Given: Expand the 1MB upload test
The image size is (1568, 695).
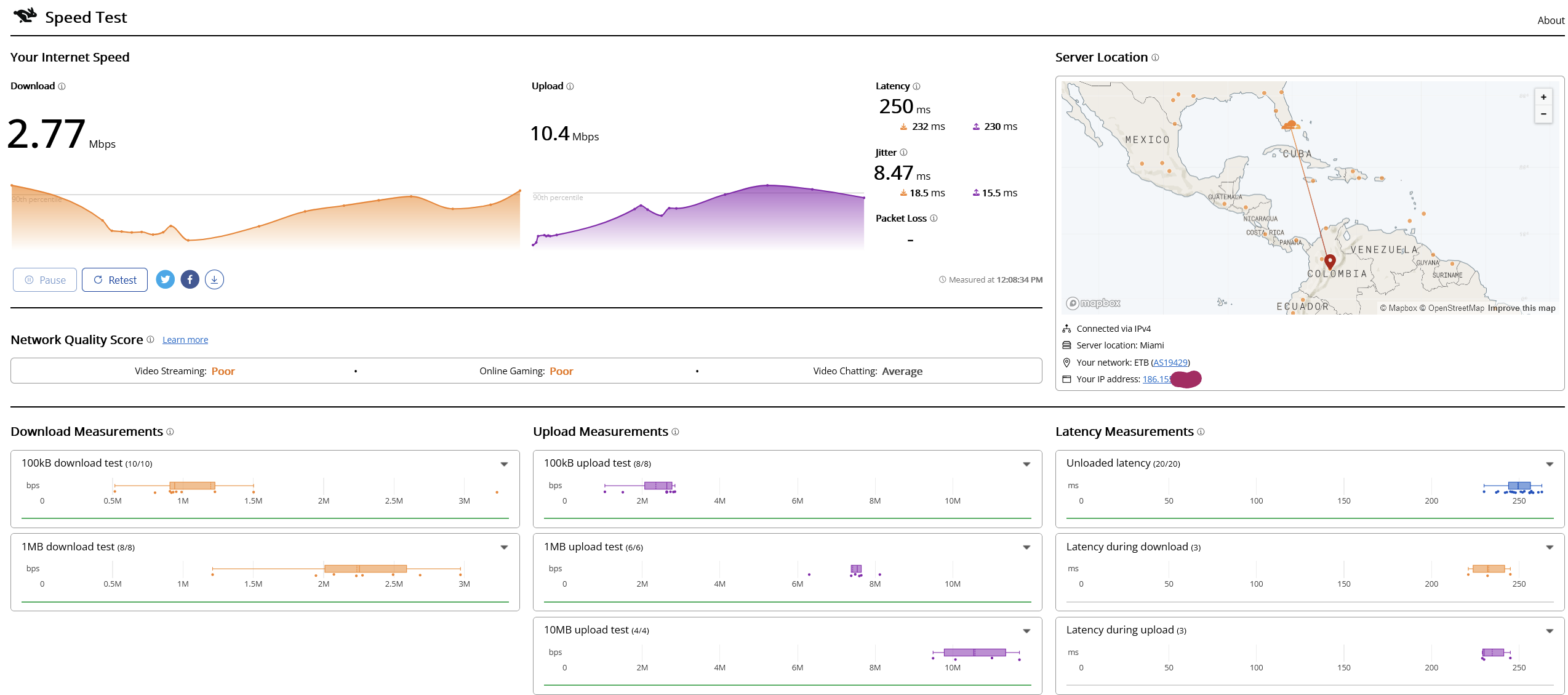Looking at the screenshot, I should pyautogui.click(x=1026, y=547).
